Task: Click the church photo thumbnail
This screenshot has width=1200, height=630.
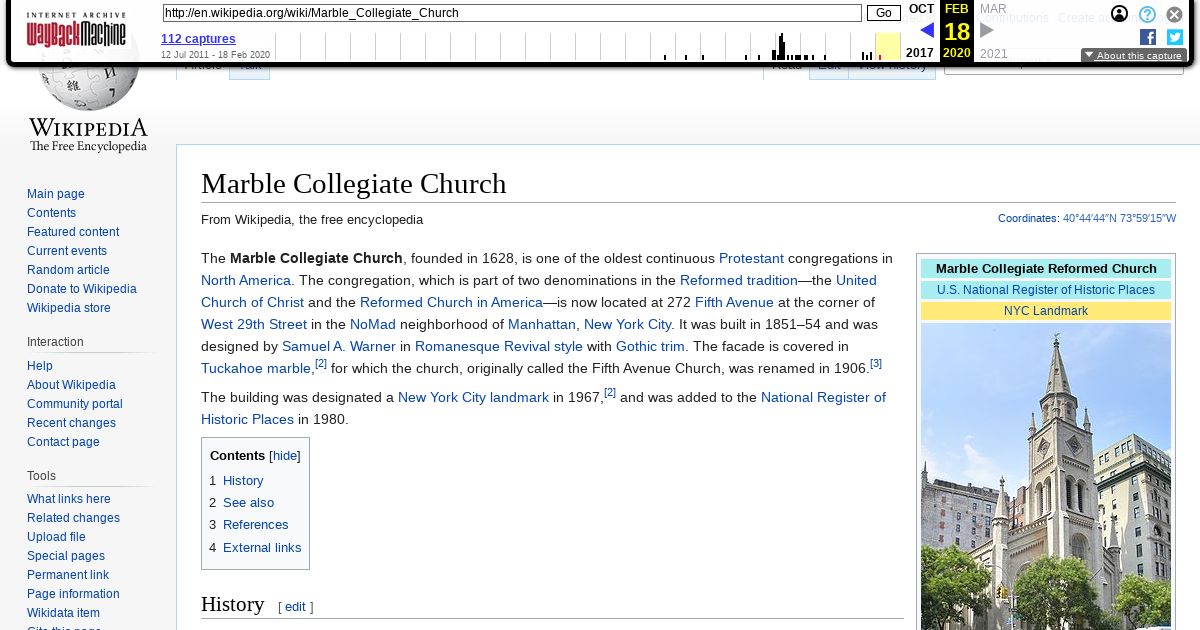Action: pyautogui.click(x=1046, y=476)
